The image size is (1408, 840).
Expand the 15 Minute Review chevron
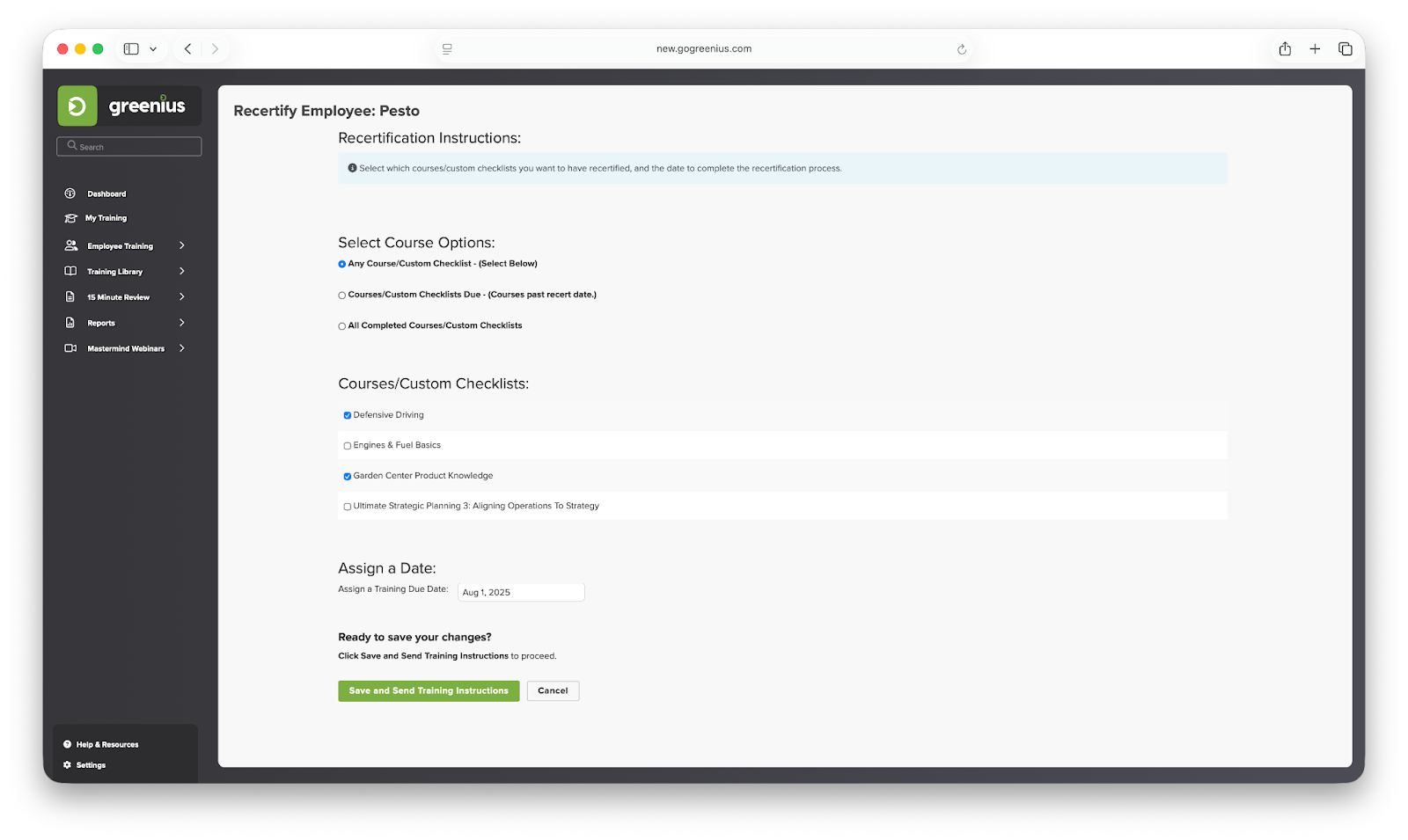pyautogui.click(x=182, y=297)
